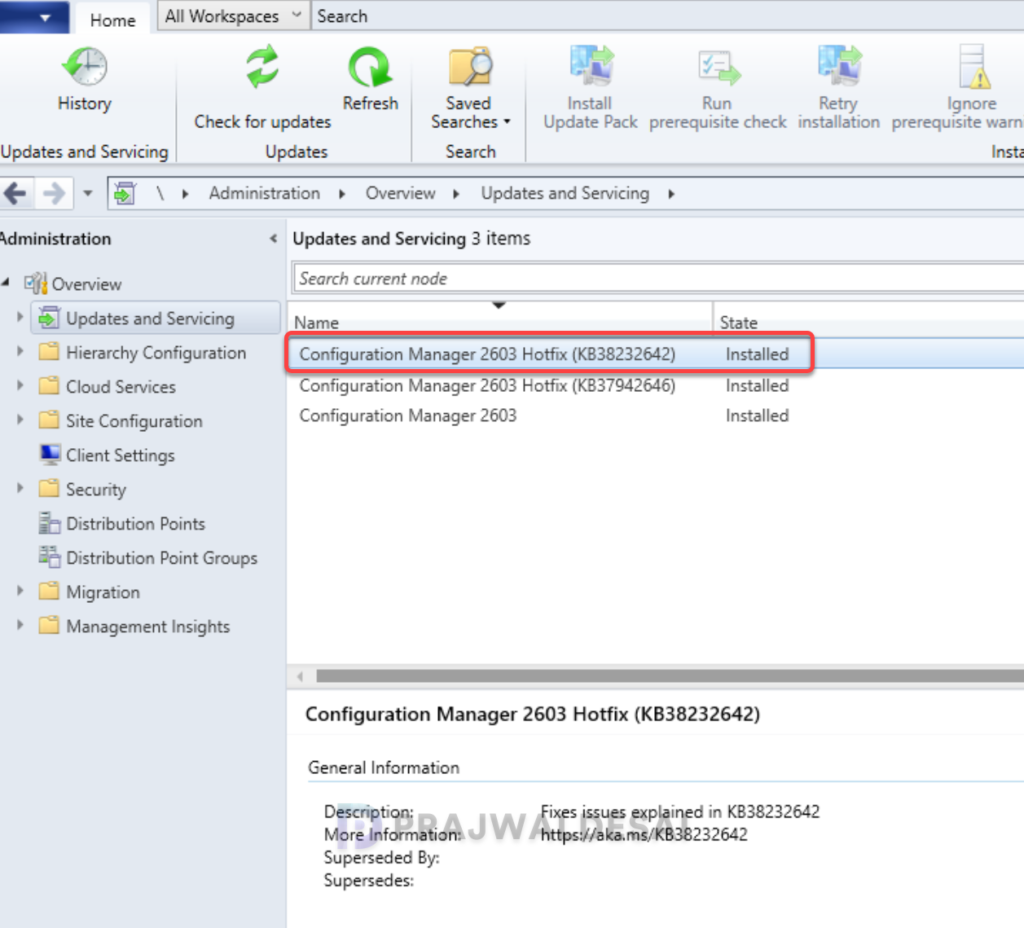Click the Updates and Servicing breadcrumb segment

pyautogui.click(x=565, y=193)
